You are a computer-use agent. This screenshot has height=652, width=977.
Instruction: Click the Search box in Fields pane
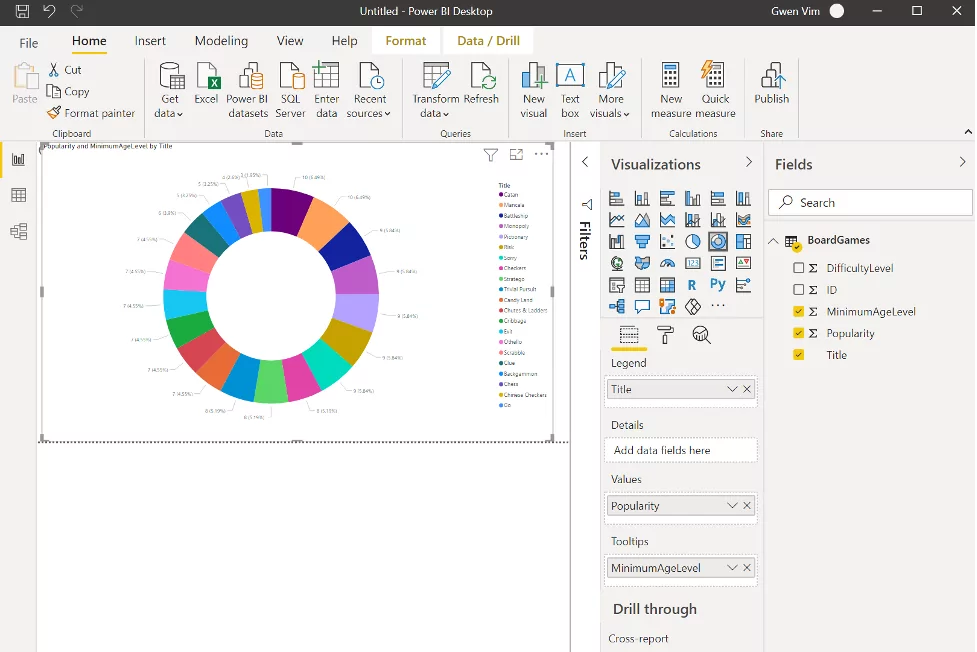pos(870,203)
